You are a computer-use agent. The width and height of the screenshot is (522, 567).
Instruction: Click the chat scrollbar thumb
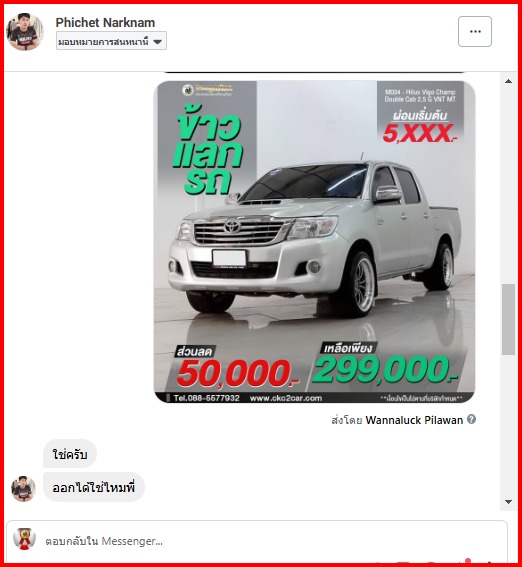coord(508,319)
